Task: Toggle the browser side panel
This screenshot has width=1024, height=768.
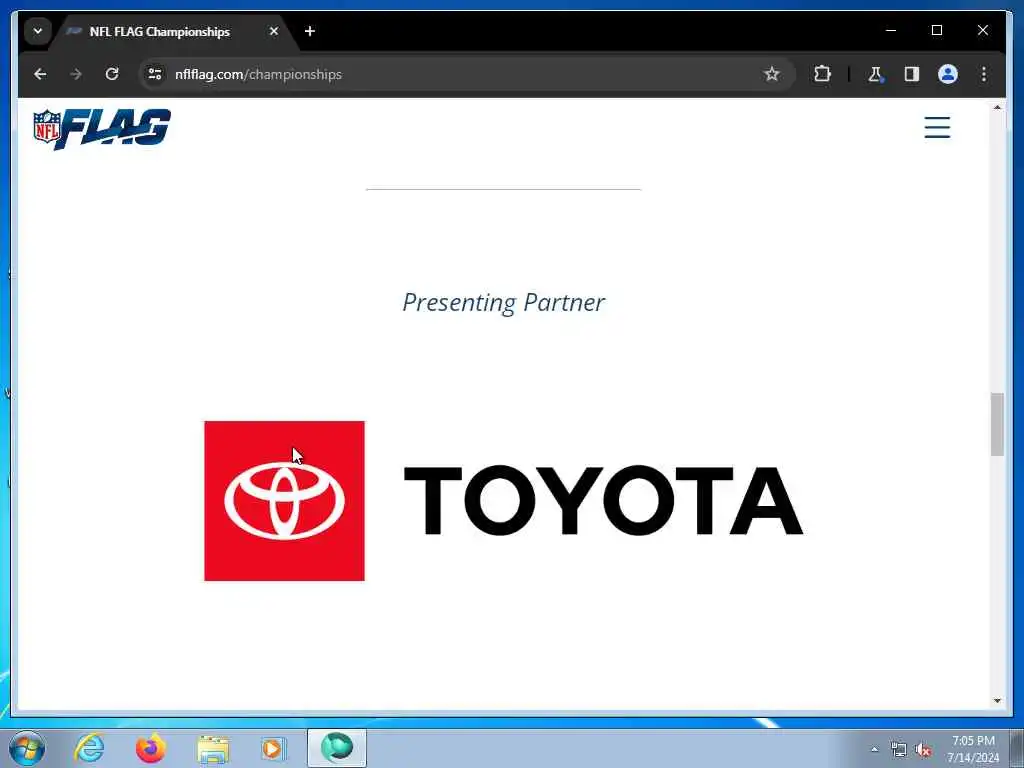Action: click(x=912, y=74)
